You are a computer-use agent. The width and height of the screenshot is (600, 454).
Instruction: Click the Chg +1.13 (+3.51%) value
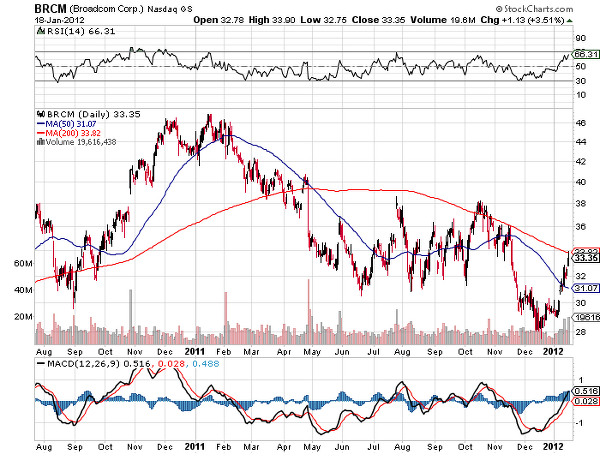click(522, 20)
